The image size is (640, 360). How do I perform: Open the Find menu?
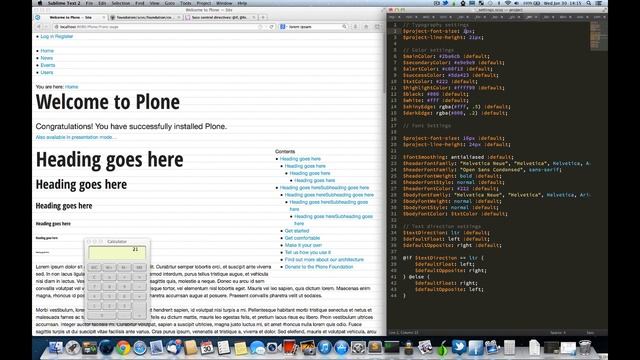pyautogui.click(x=140, y=3)
